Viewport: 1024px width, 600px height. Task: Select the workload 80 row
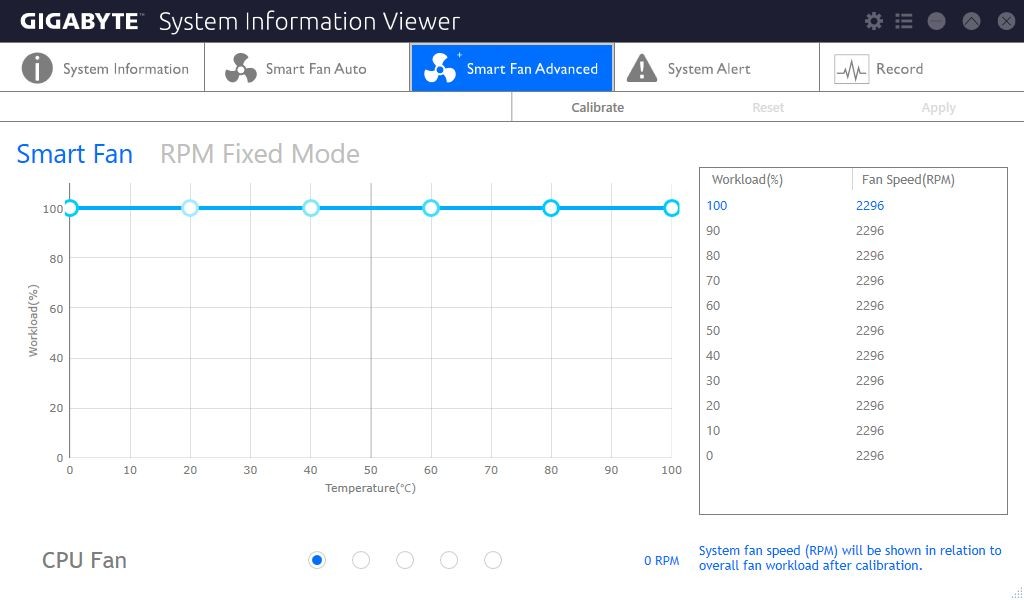(x=853, y=256)
